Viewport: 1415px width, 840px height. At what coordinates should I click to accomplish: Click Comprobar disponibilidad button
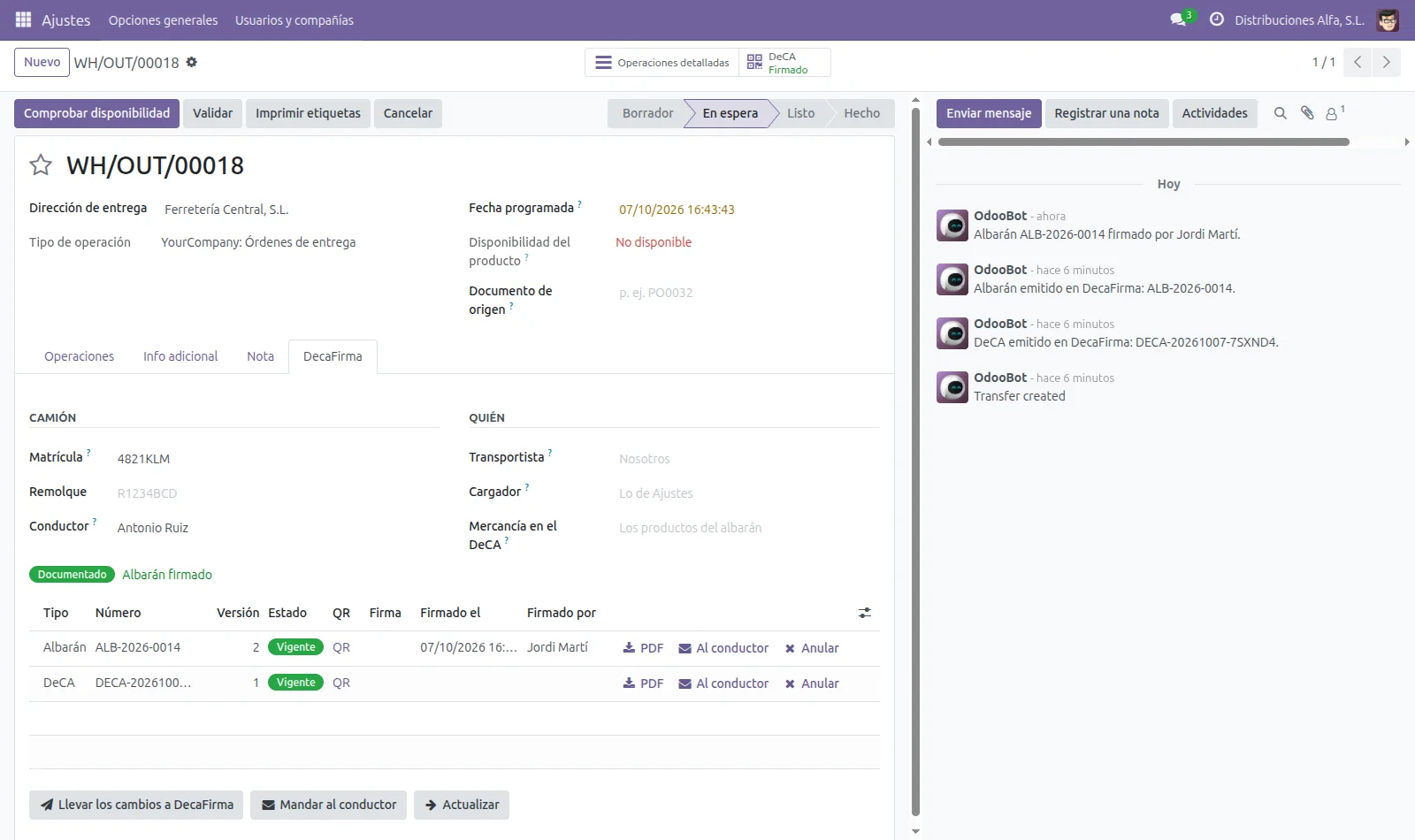pyautogui.click(x=96, y=113)
